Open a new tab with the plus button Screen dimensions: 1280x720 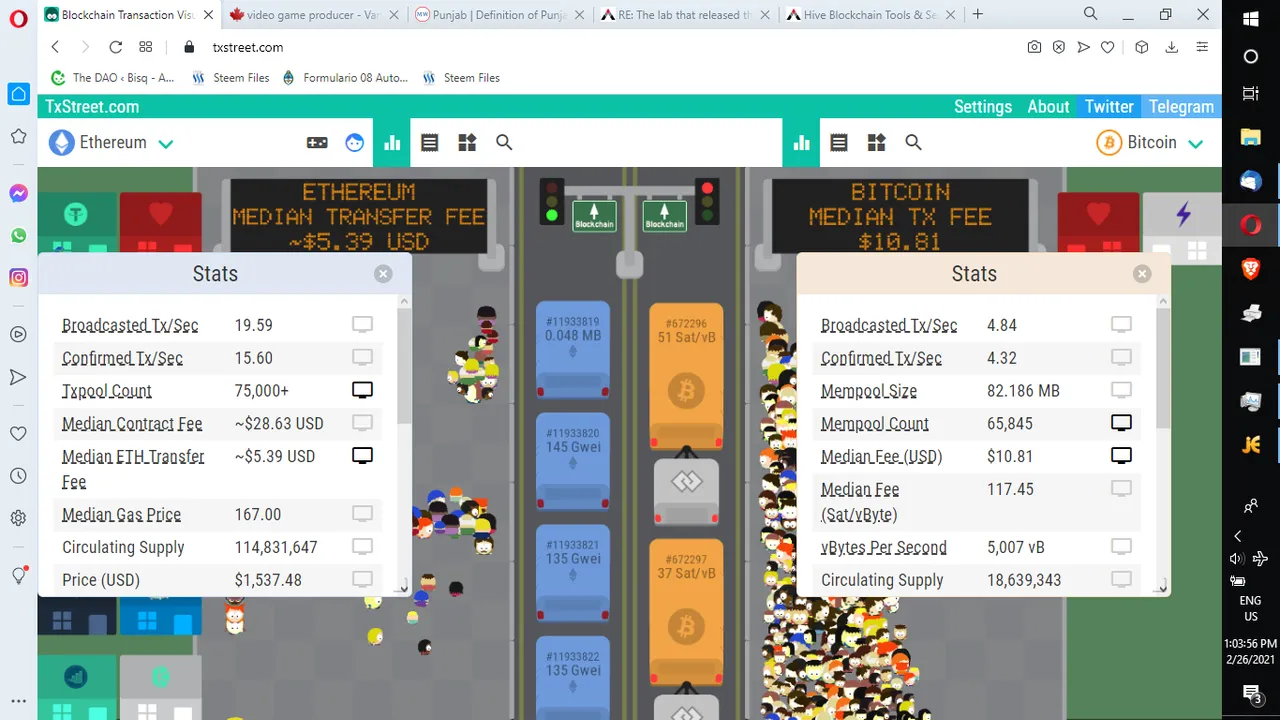coord(978,15)
